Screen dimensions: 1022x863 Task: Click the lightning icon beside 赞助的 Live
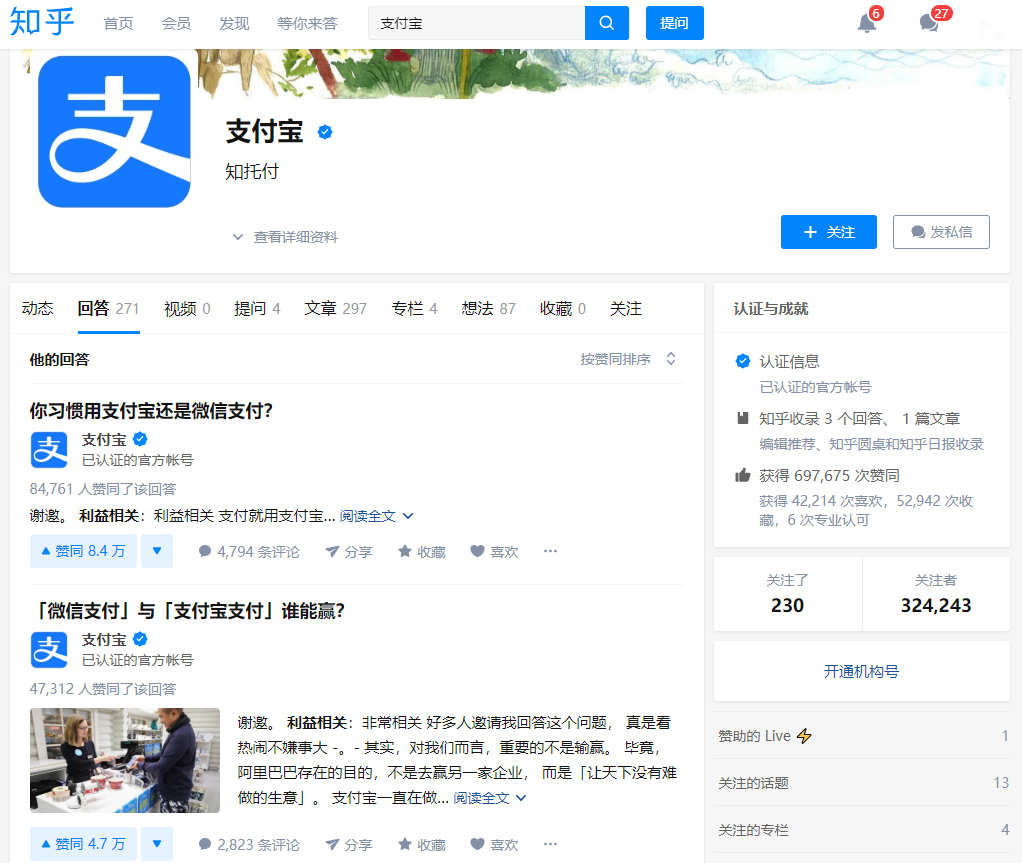pos(804,736)
